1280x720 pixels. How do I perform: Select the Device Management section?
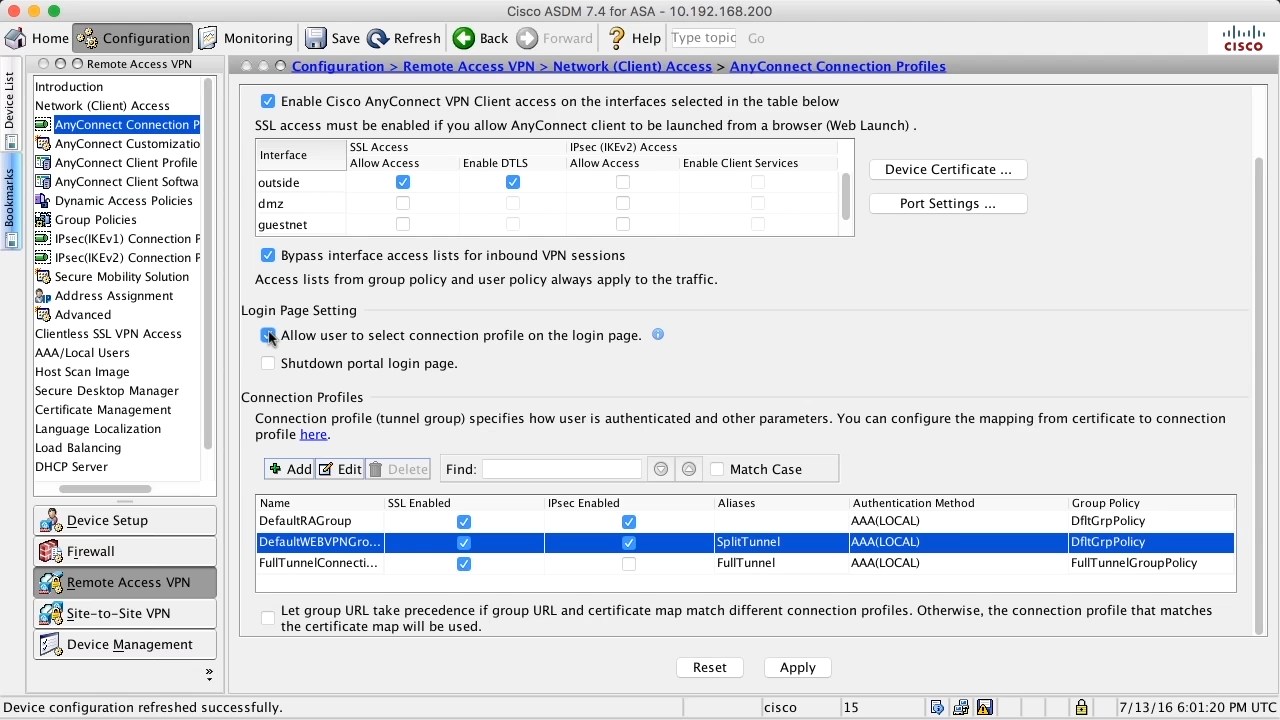click(125, 645)
